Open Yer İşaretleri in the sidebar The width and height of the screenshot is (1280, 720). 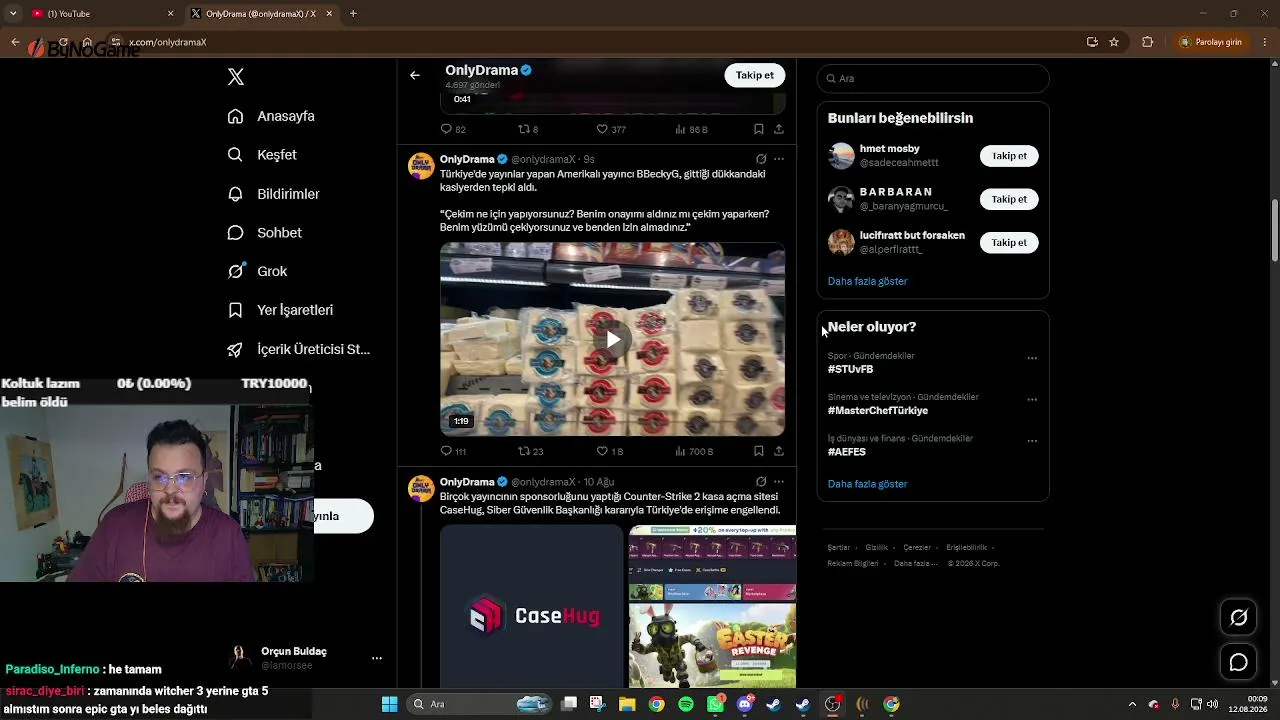280,310
